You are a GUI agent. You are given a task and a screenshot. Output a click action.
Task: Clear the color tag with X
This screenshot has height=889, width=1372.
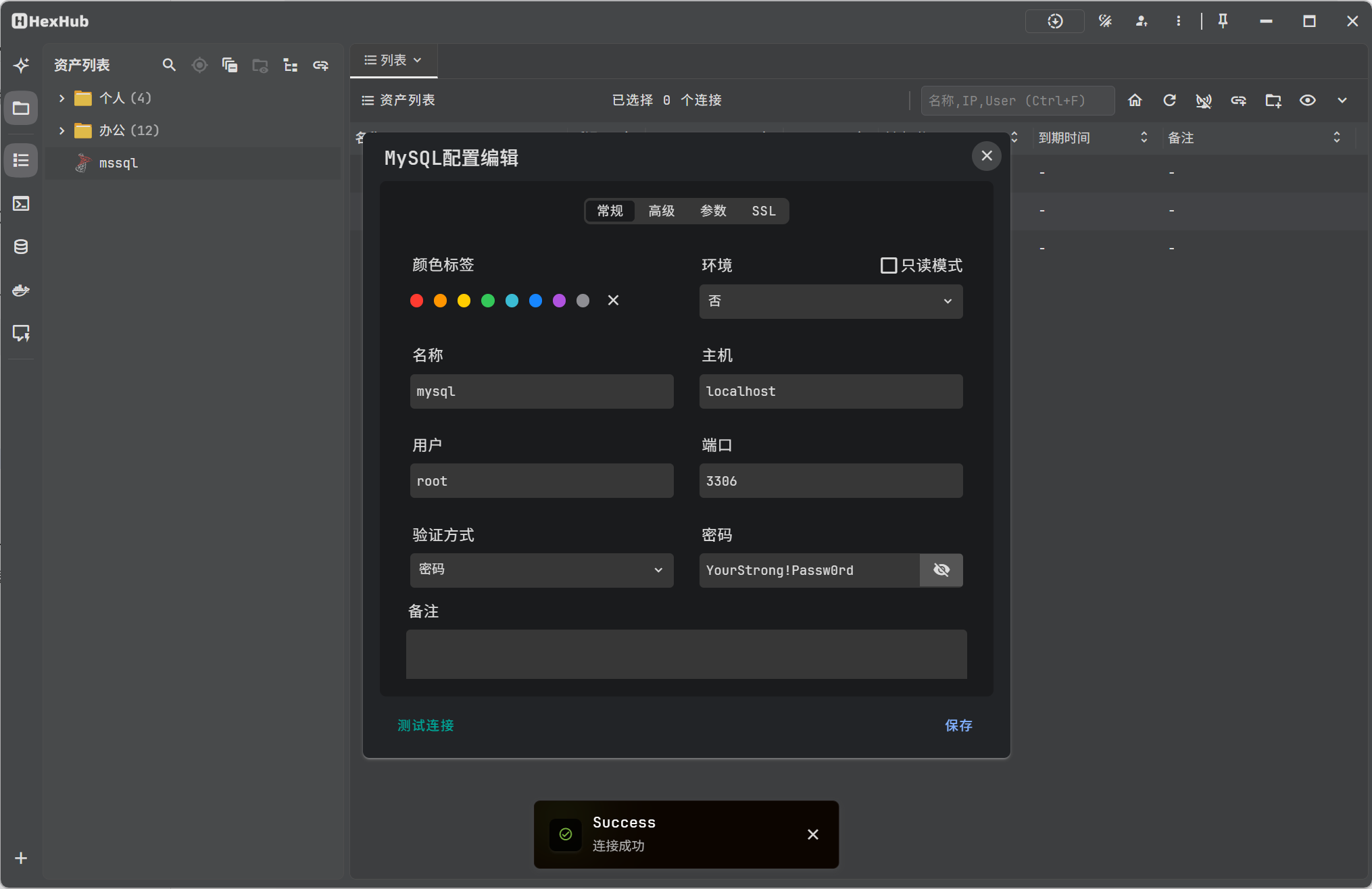click(613, 301)
